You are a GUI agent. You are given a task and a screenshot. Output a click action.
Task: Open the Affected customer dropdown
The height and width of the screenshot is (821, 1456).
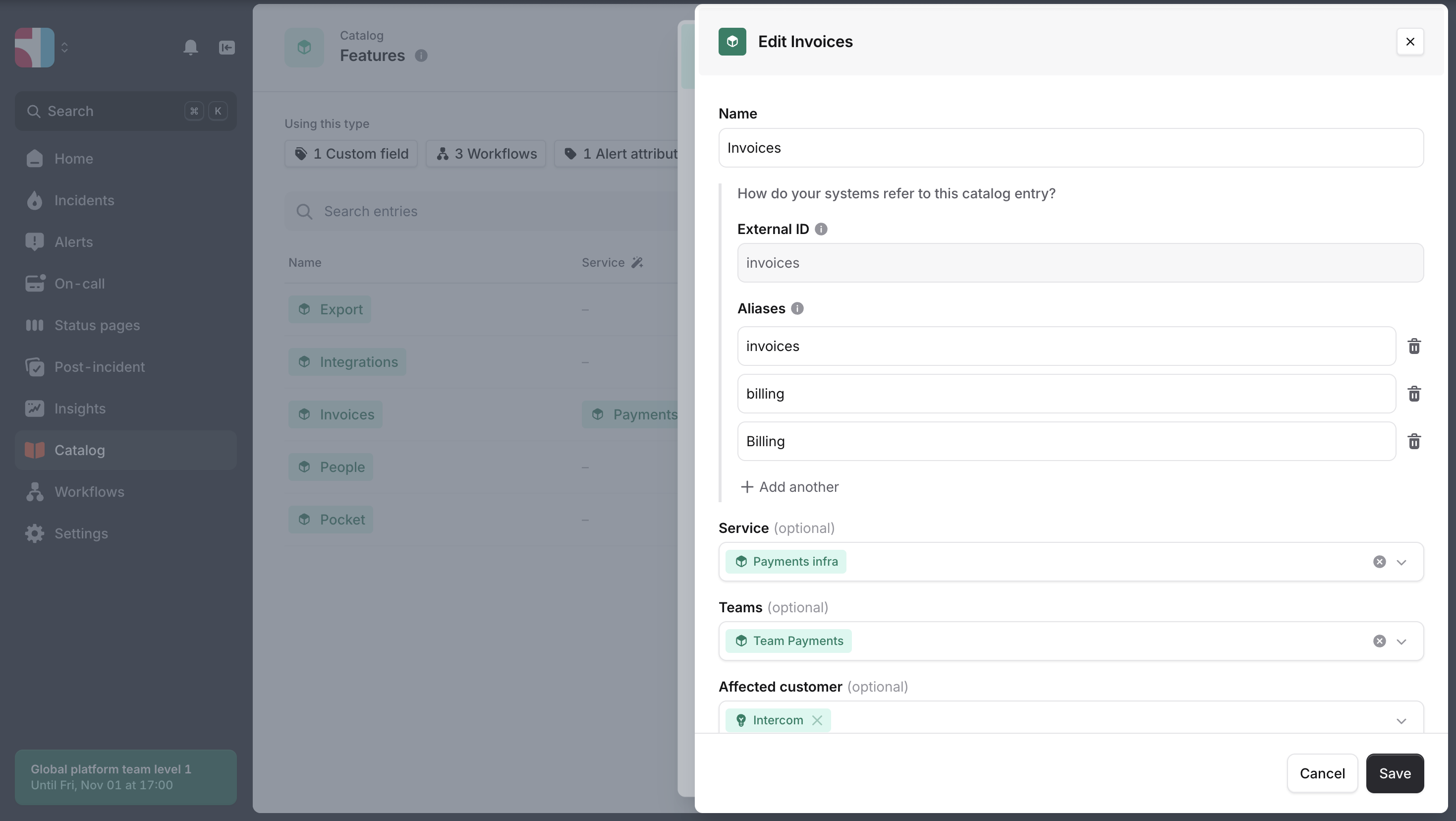(x=1401, y=720)
